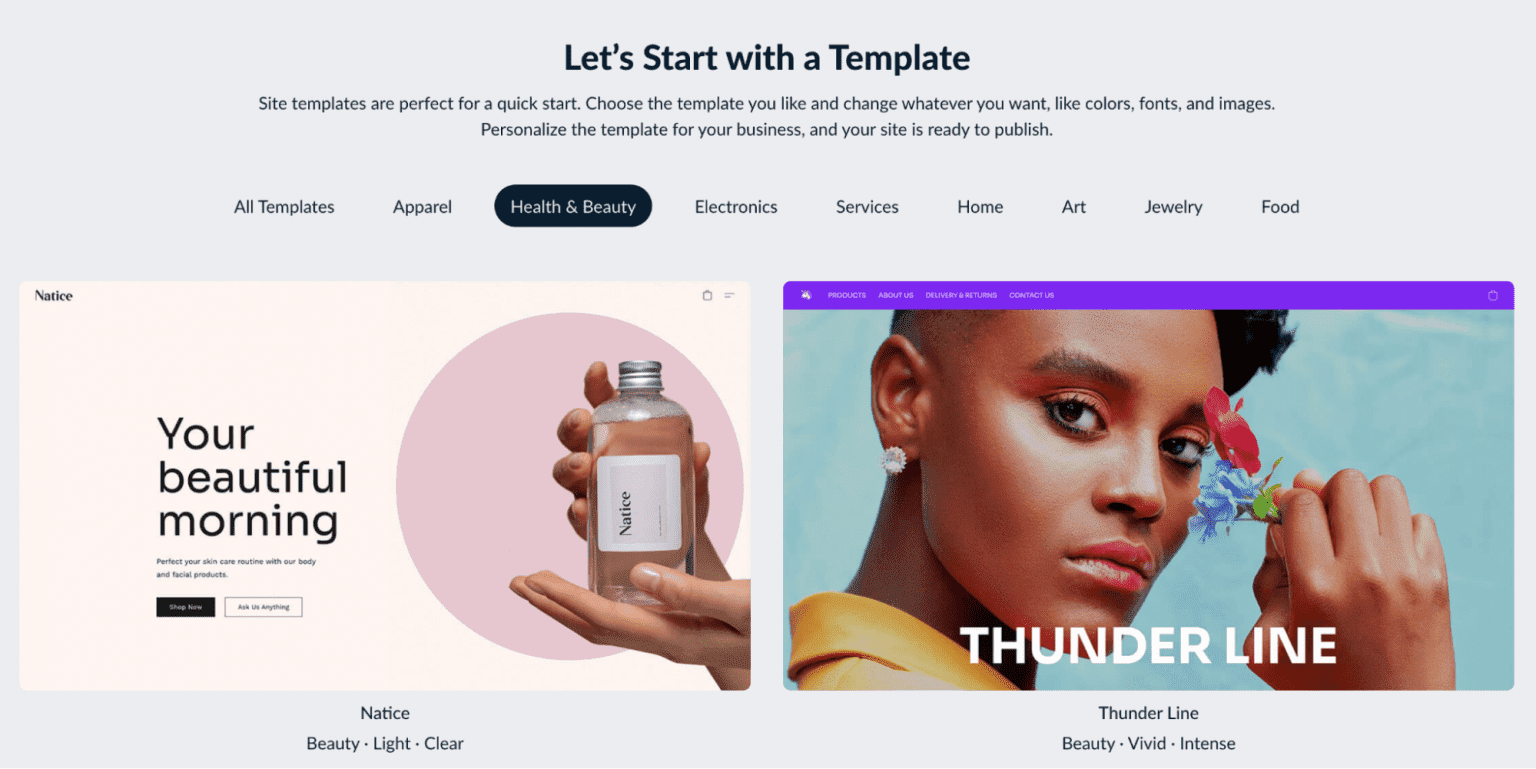Switch to the Home templates tab

(980, 207)
